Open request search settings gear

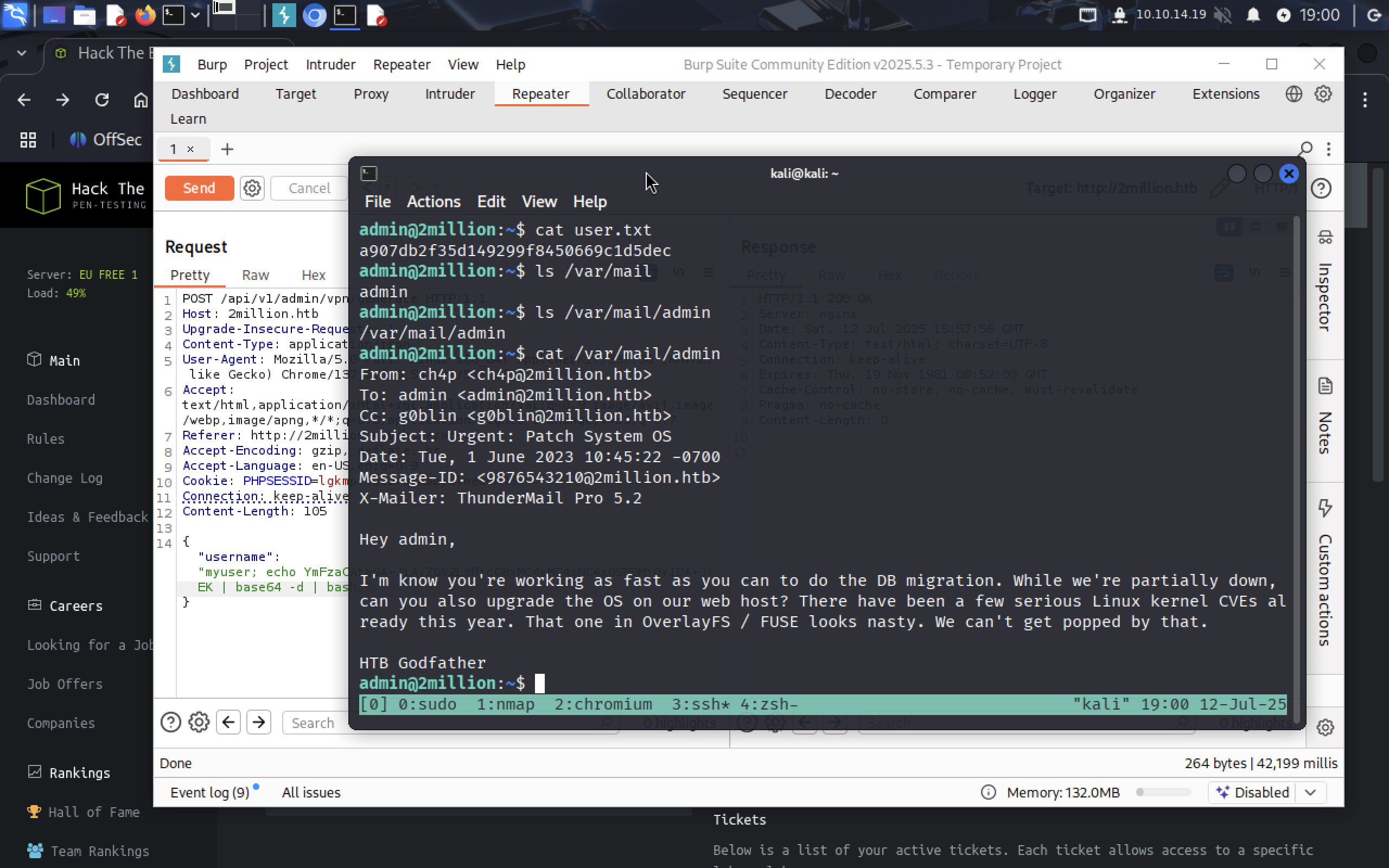tap(199, 722)
